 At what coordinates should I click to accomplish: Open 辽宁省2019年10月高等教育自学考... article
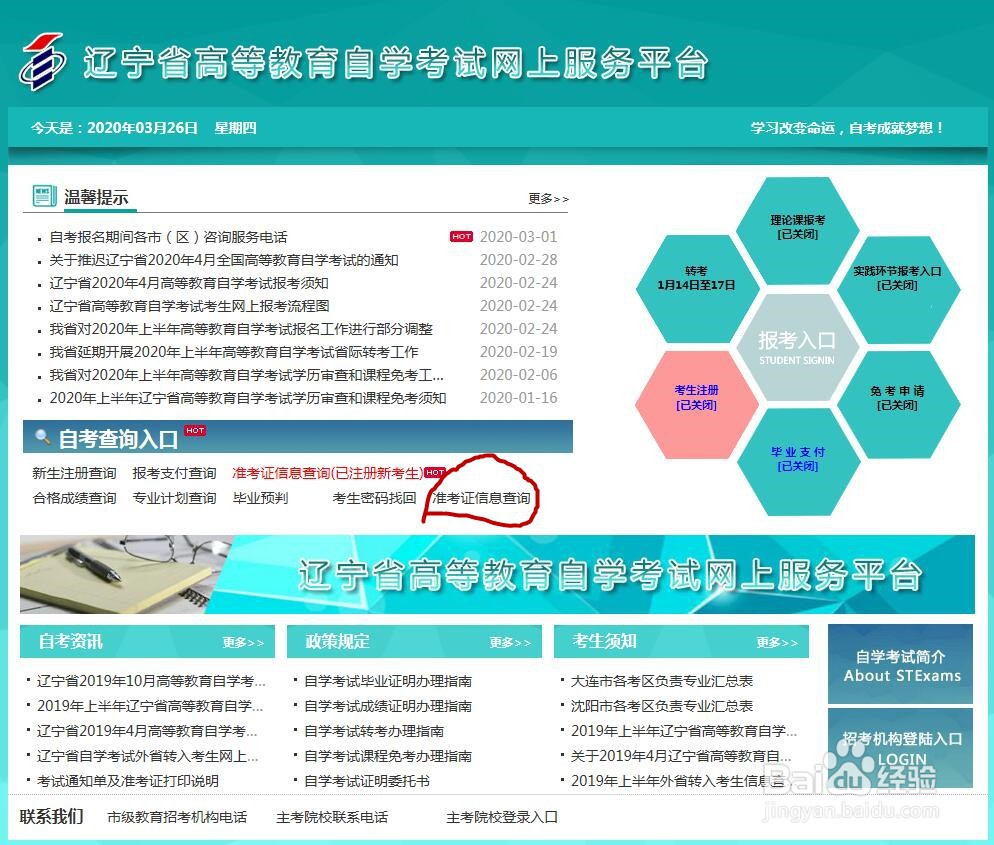(151, 681)
